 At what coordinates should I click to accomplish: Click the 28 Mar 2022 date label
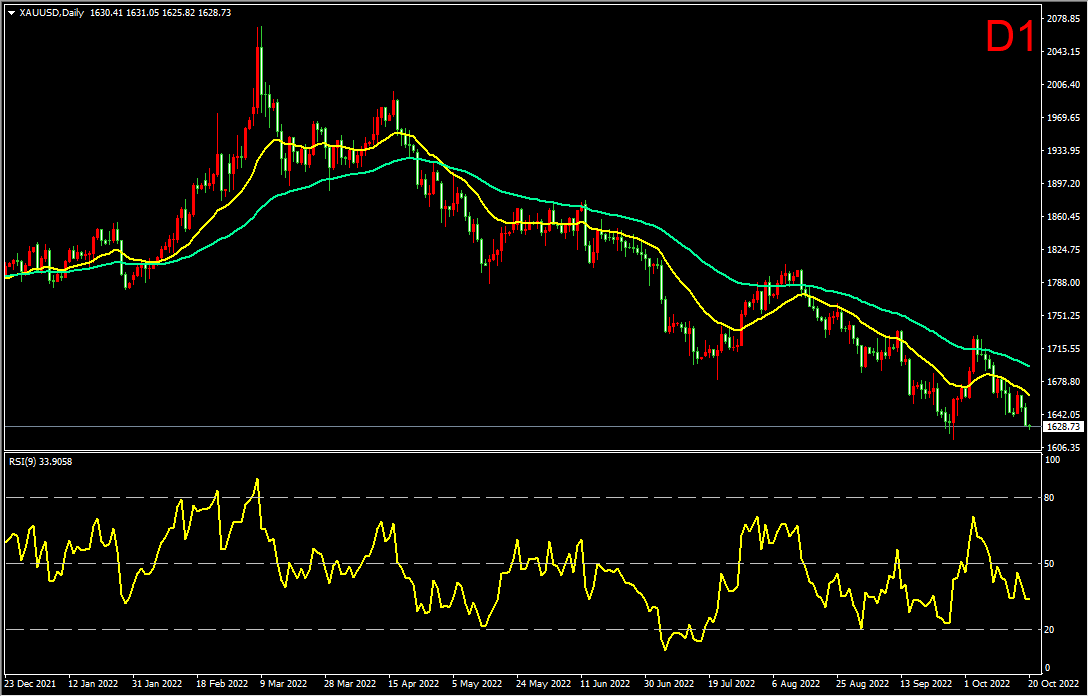(x=351, y=684)
